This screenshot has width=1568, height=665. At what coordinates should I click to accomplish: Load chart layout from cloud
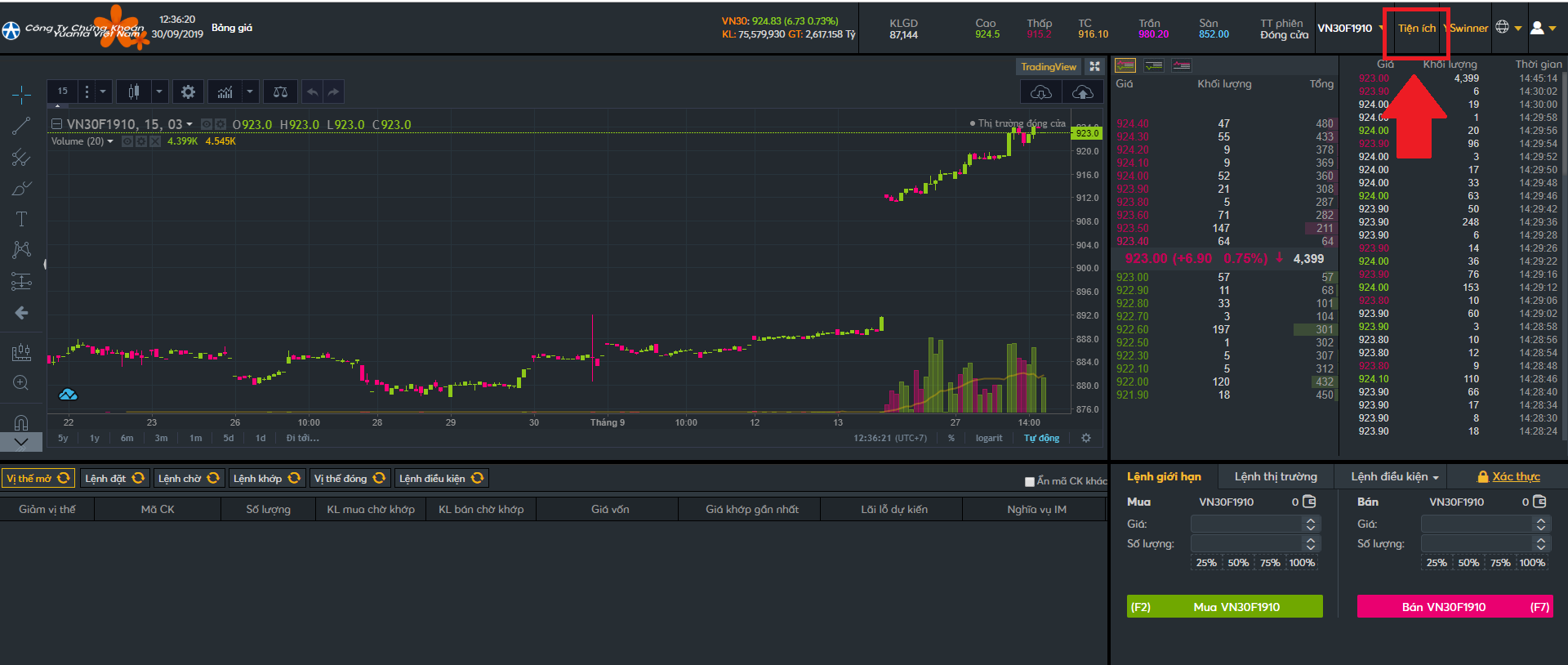pyautogui.click(x=1041, y=91)
